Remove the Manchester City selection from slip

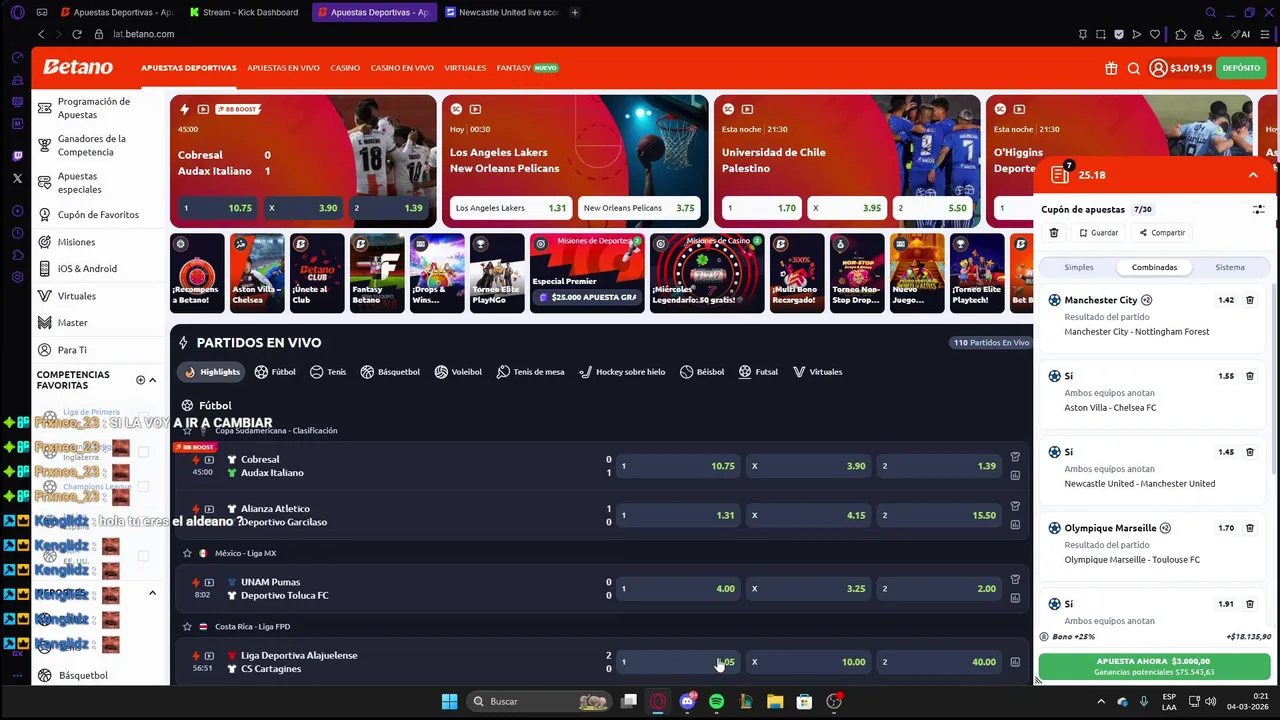1250,300
